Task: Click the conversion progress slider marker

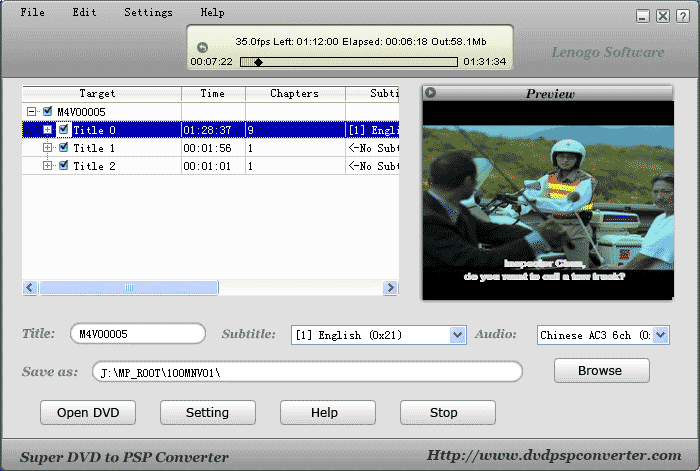Action: coord(258,62)
